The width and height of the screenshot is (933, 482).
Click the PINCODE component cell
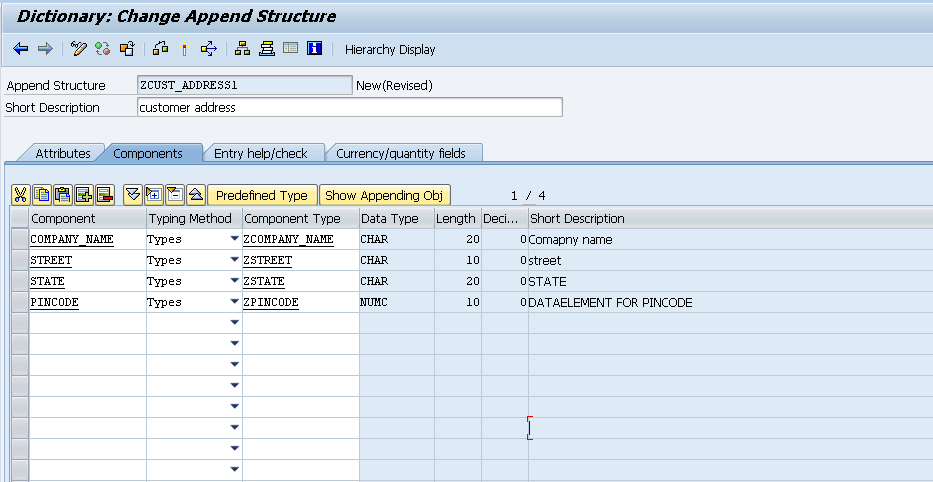point(87,302)
